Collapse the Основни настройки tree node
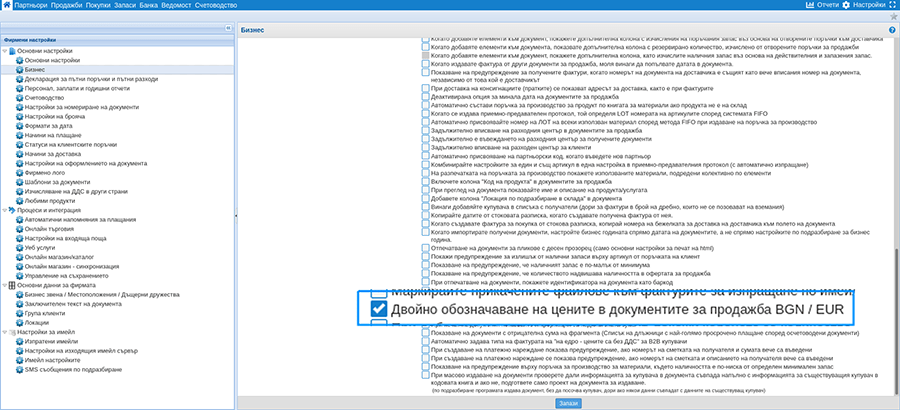 point(4,51)
